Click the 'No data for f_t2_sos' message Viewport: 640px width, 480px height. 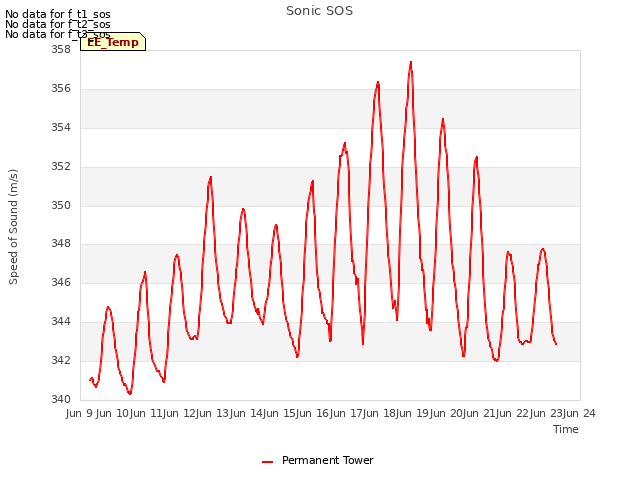[x=58, y=24]
